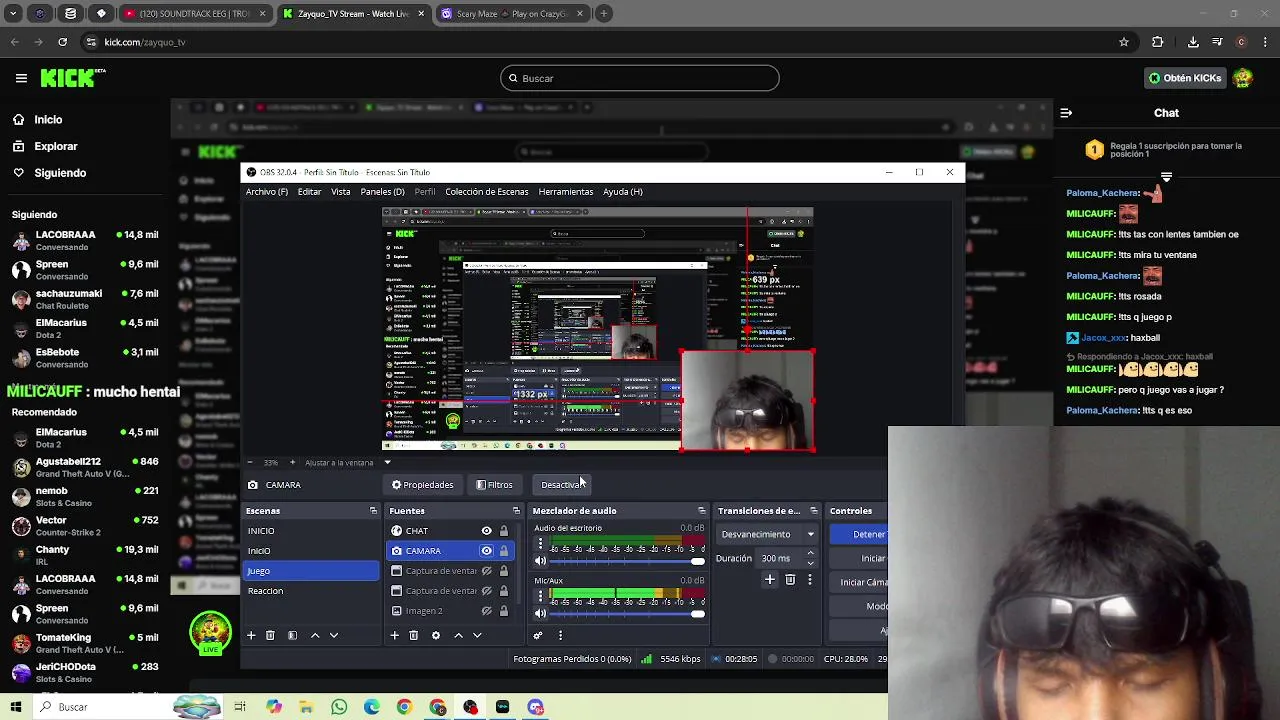Focus the Kick Buscar search field

(x=640, y=78)
